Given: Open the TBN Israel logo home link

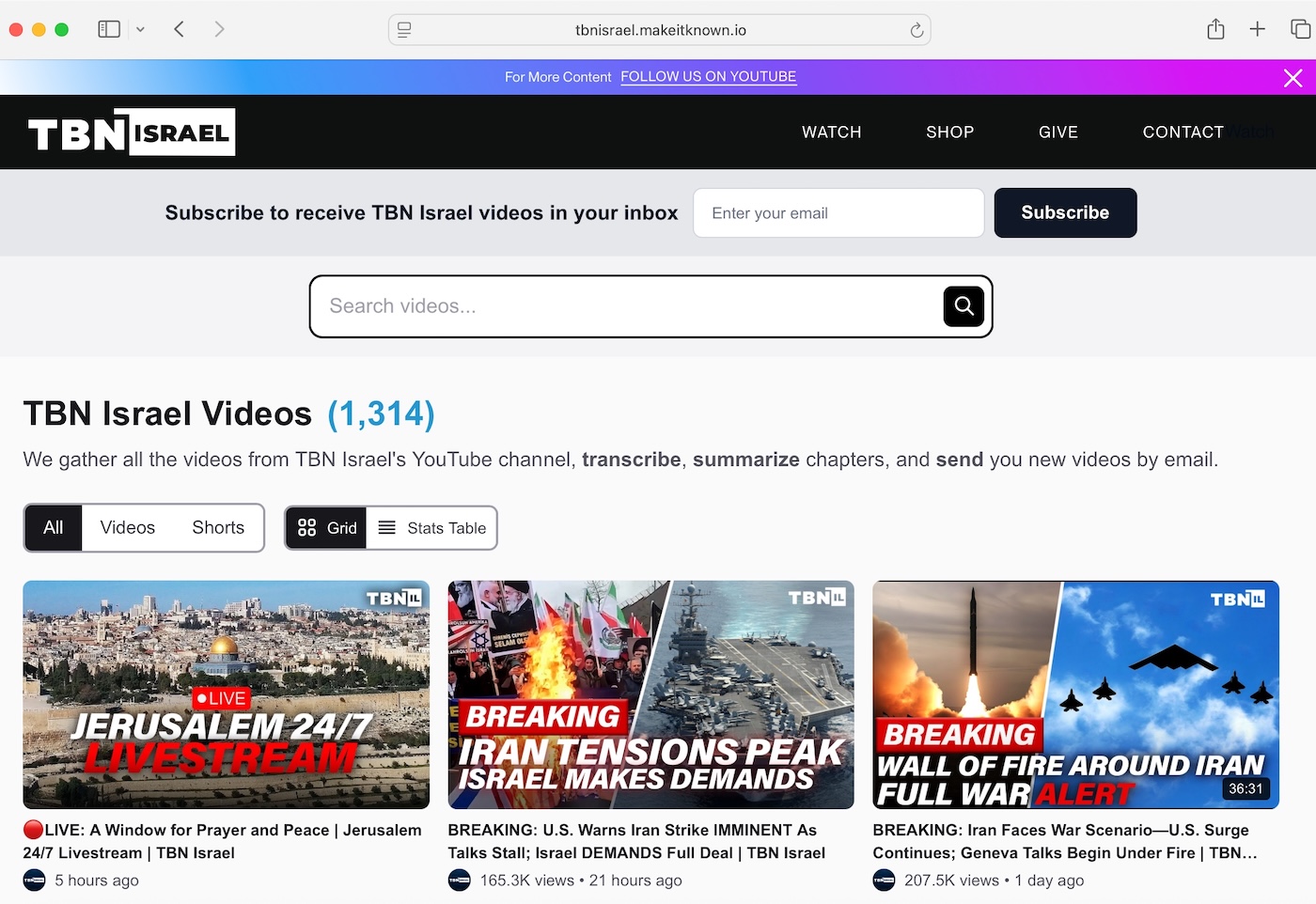Looking at the screenshot, I should pos(132,132).
